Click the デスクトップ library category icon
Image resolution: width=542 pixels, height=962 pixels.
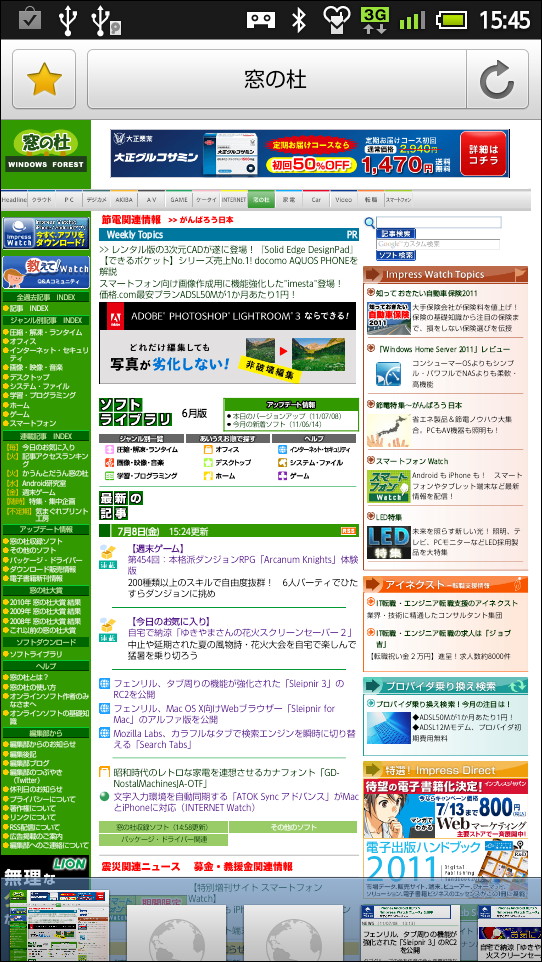point(209,462)
